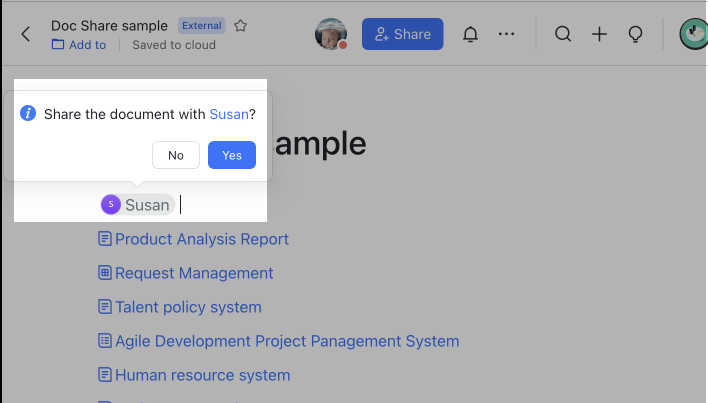The height and width of the screenshot is (403, 708).
Task: Click the plus icon to create new
Action: pos(599,34)
